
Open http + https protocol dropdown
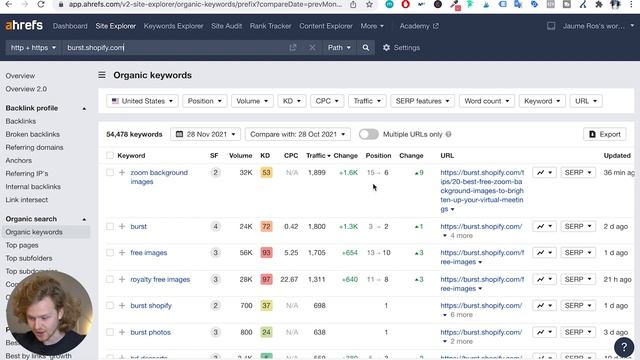click(x=33, y=48)
